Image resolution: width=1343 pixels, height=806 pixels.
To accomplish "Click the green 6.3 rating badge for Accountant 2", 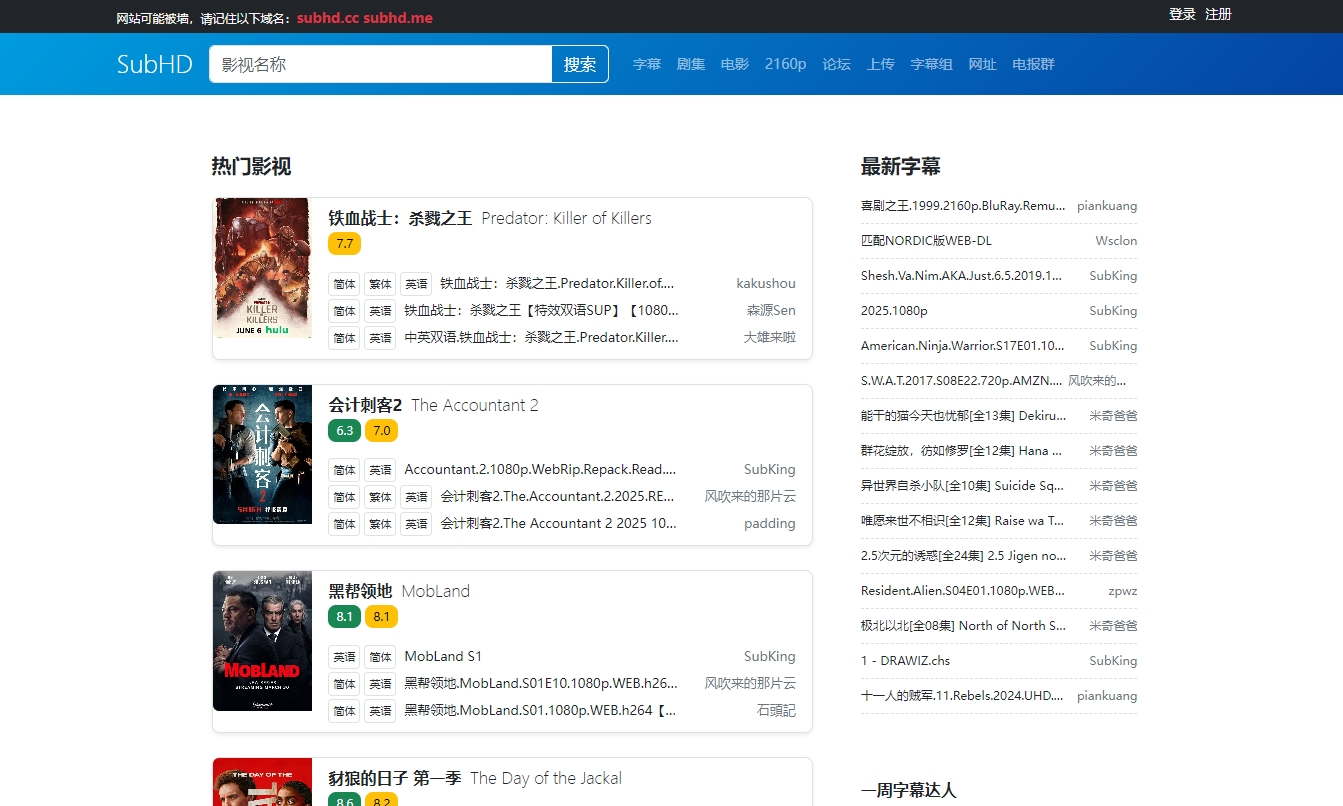I will pos(344,430).
